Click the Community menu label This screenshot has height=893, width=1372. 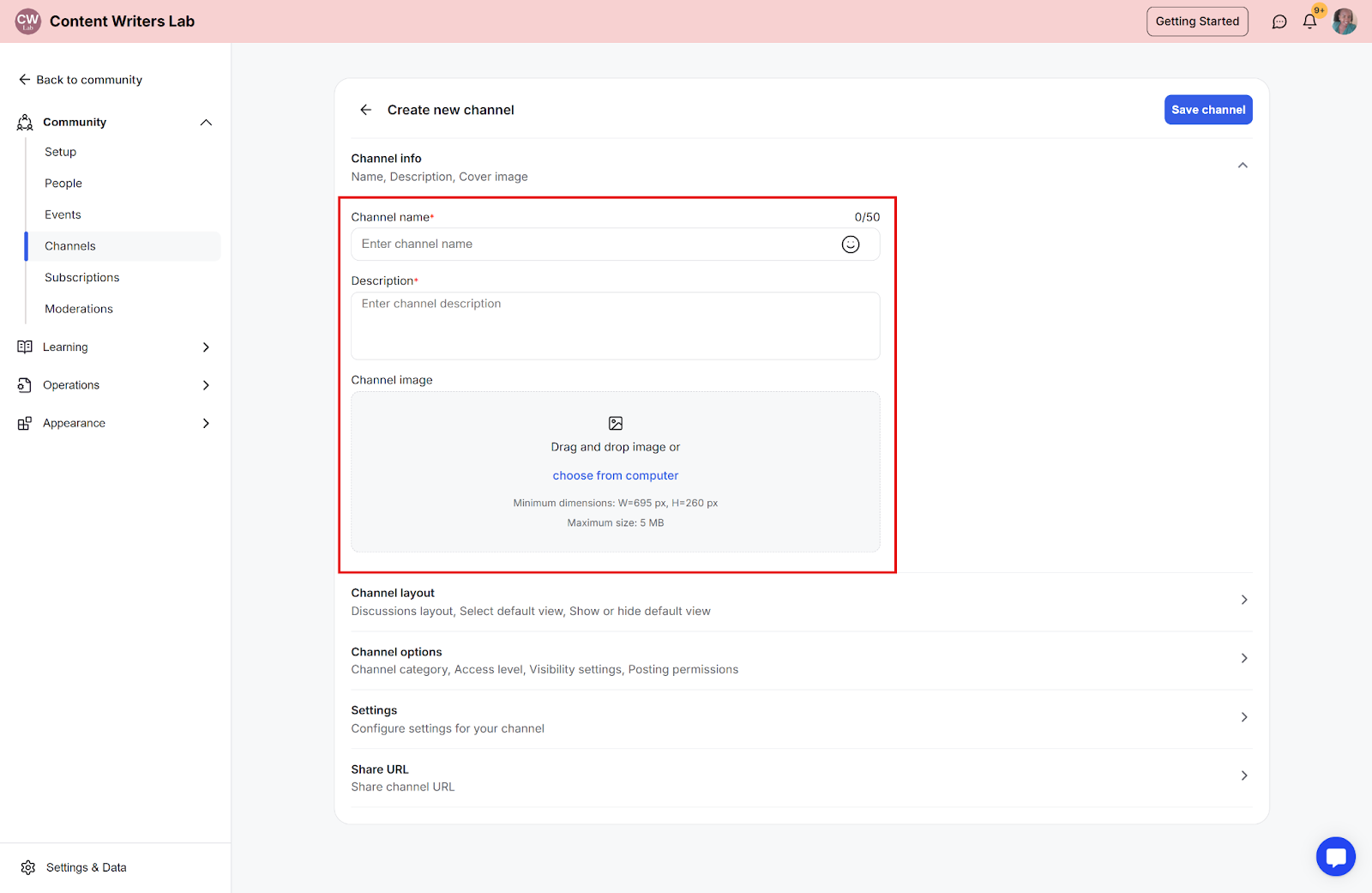(75, 123)
